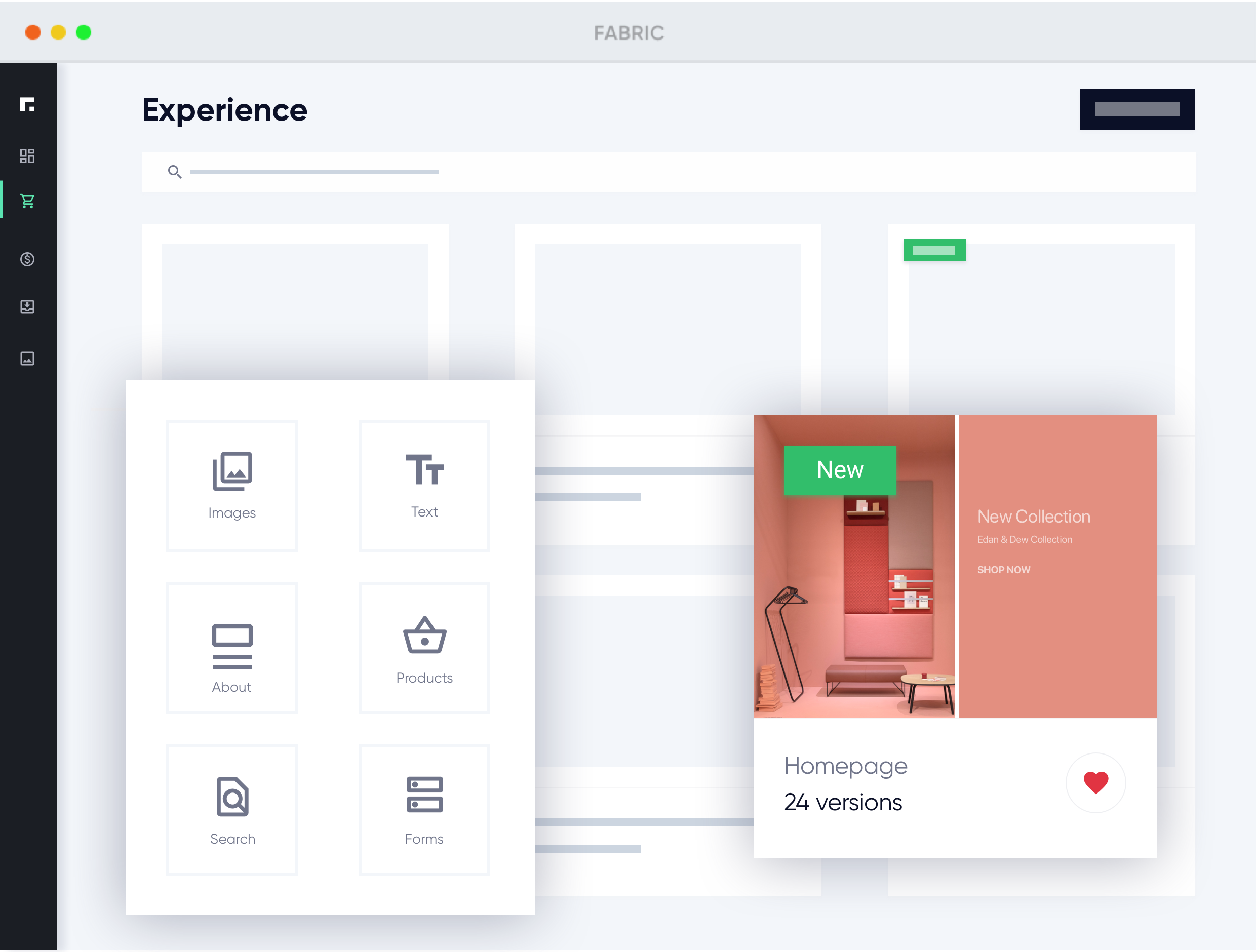Select the Search block tile
The image size is (1256, 952).
pyautogui.click(x=231, y=810)
